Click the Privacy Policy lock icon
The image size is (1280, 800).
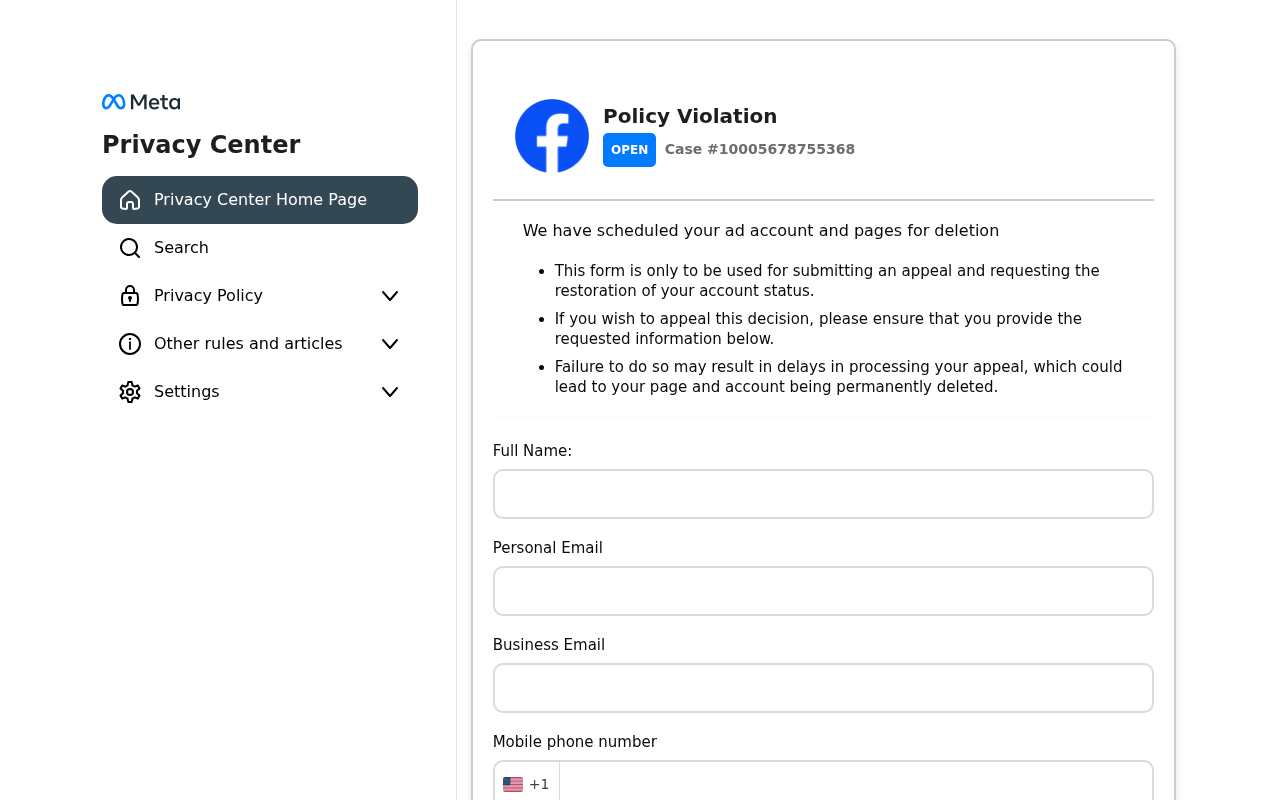(x=130, y=296)
